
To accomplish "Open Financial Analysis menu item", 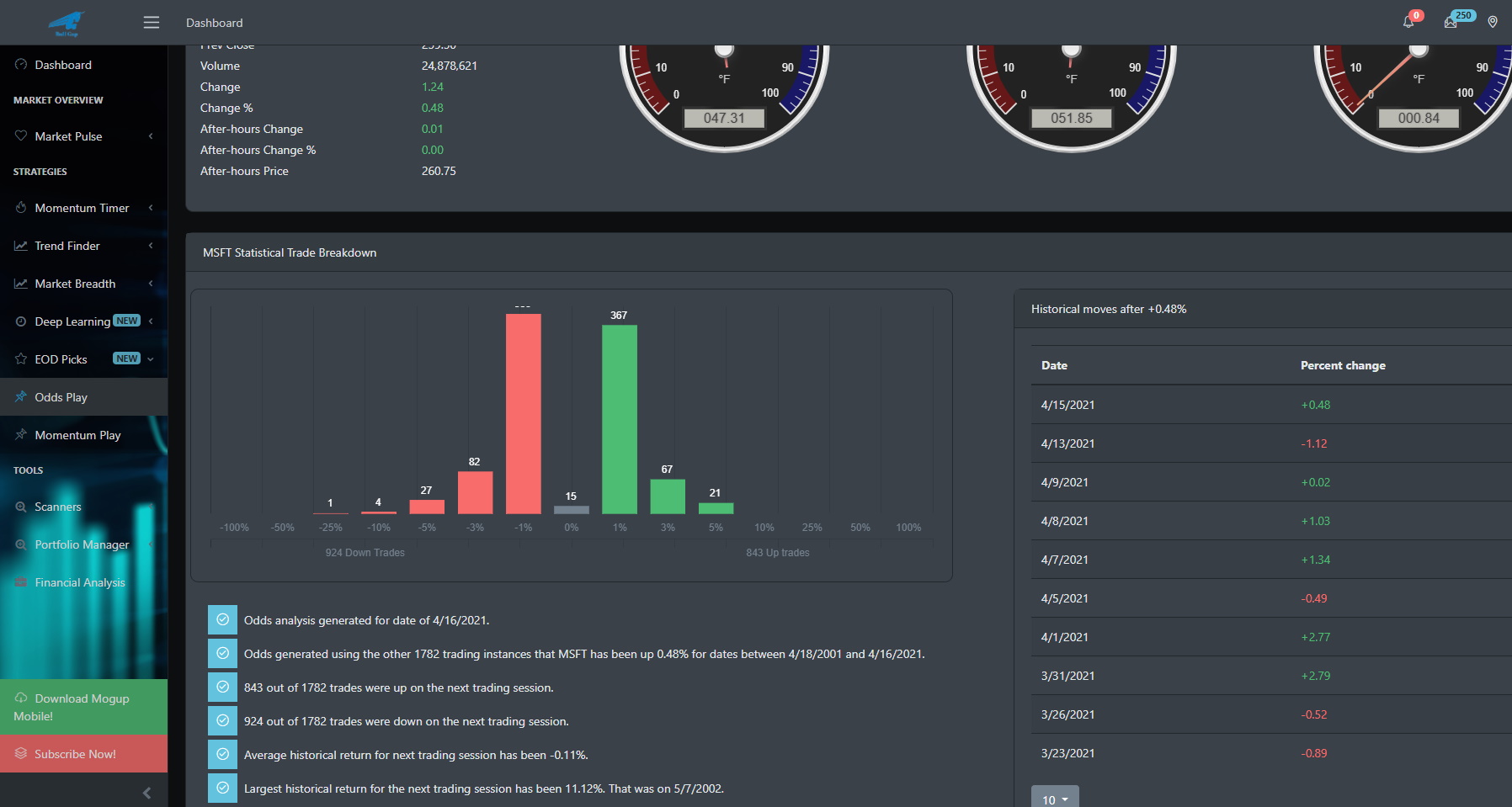I will pyautogui.click(x=83, y=582).
